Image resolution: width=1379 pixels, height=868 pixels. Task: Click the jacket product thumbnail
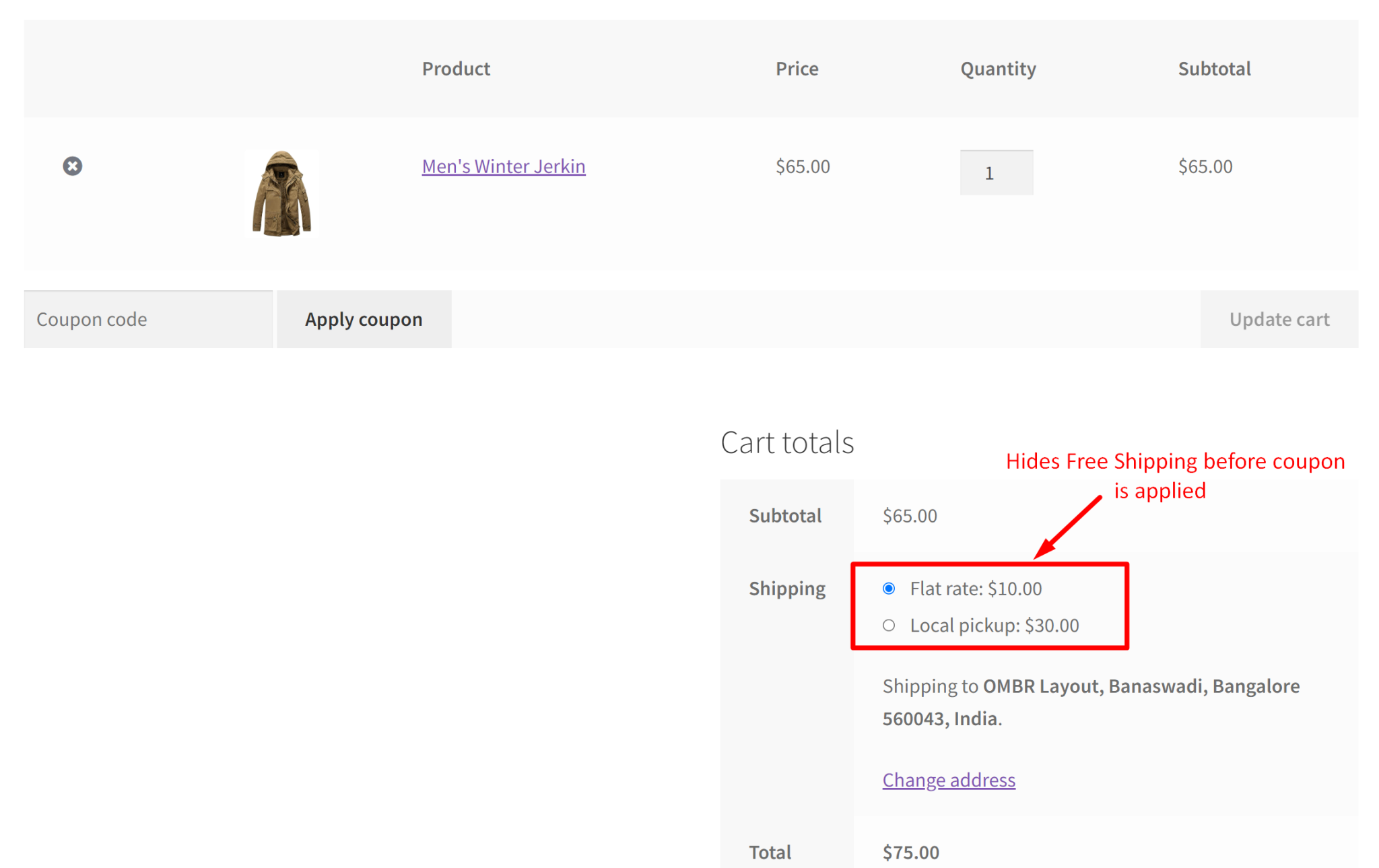pyautogui.click(x=281, y=194)
